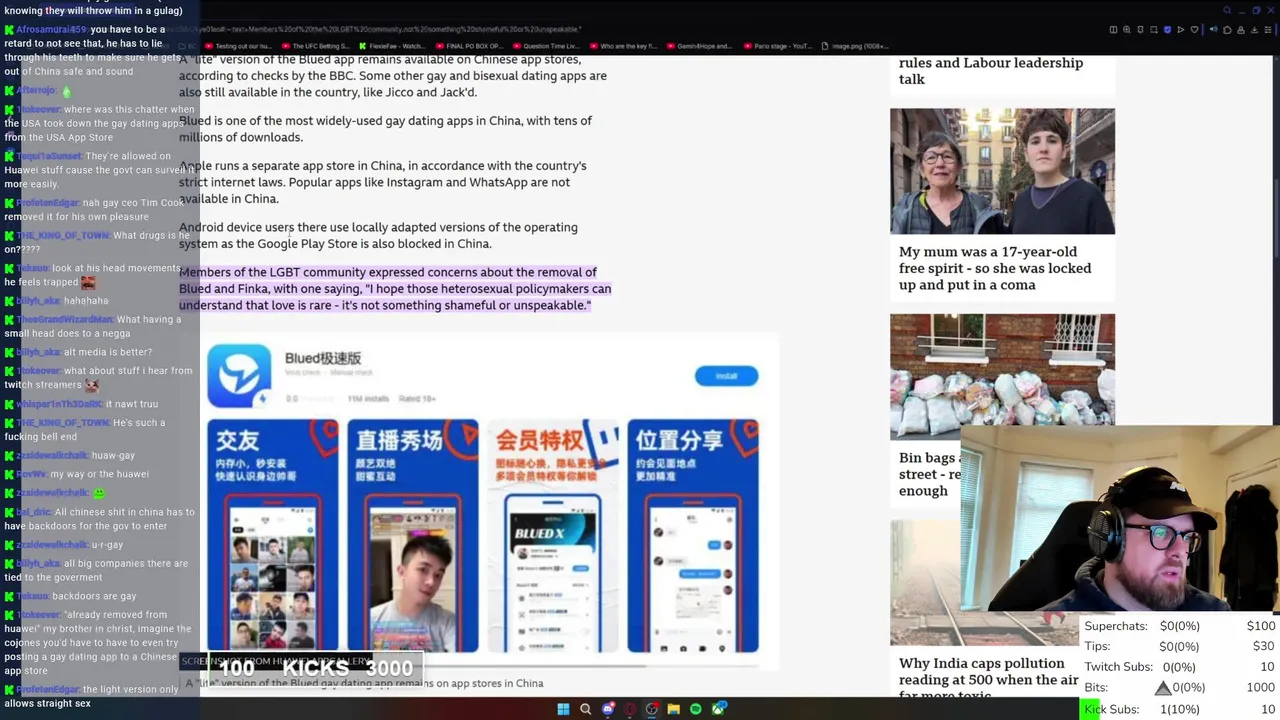
Task: Click the mother and child article photo
Action: pyautogui.click(x=1002, y=171)
